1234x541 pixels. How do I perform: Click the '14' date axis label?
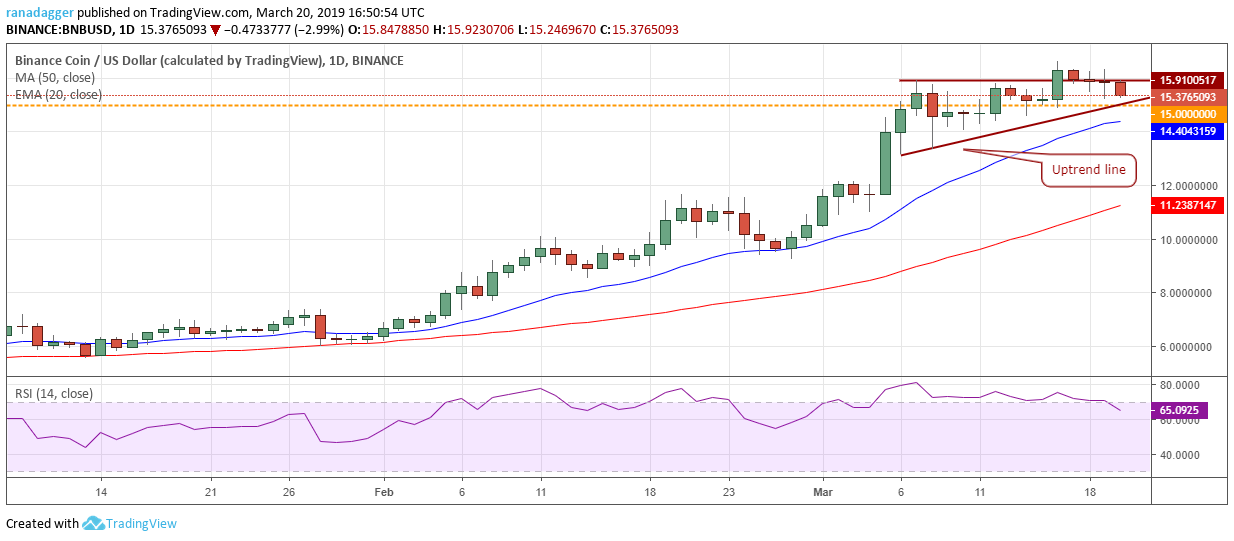click(x=101, y=493)
